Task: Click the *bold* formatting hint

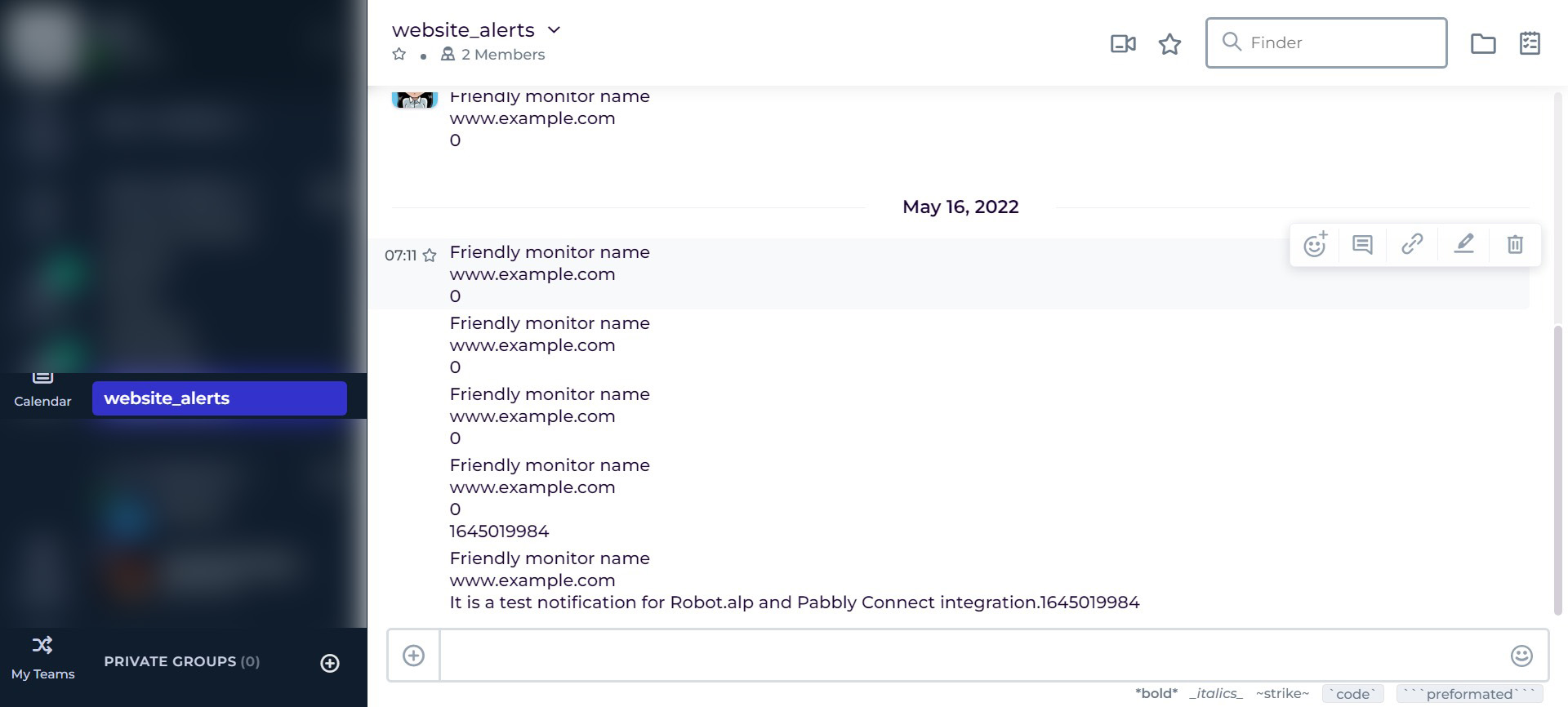Action: tap(1156, 693)
